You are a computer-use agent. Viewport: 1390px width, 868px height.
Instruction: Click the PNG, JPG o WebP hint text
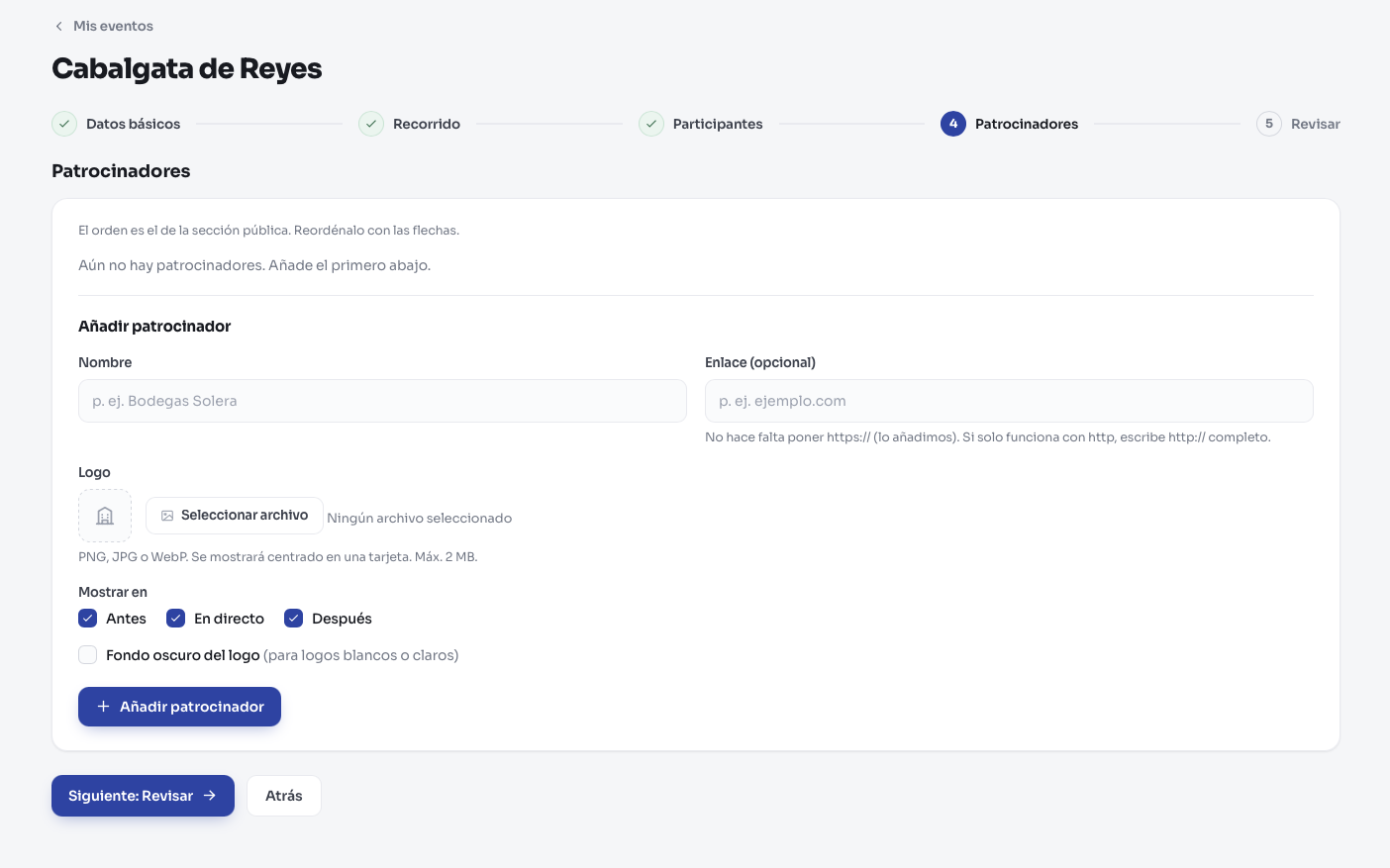pyautogui.click(x=278, y=557)
